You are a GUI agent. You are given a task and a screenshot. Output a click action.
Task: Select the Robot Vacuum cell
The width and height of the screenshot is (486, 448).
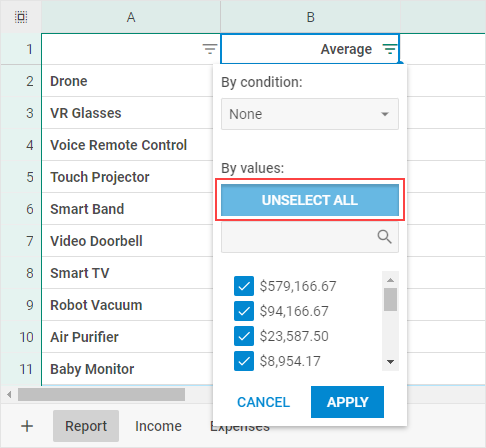(127, 305)
